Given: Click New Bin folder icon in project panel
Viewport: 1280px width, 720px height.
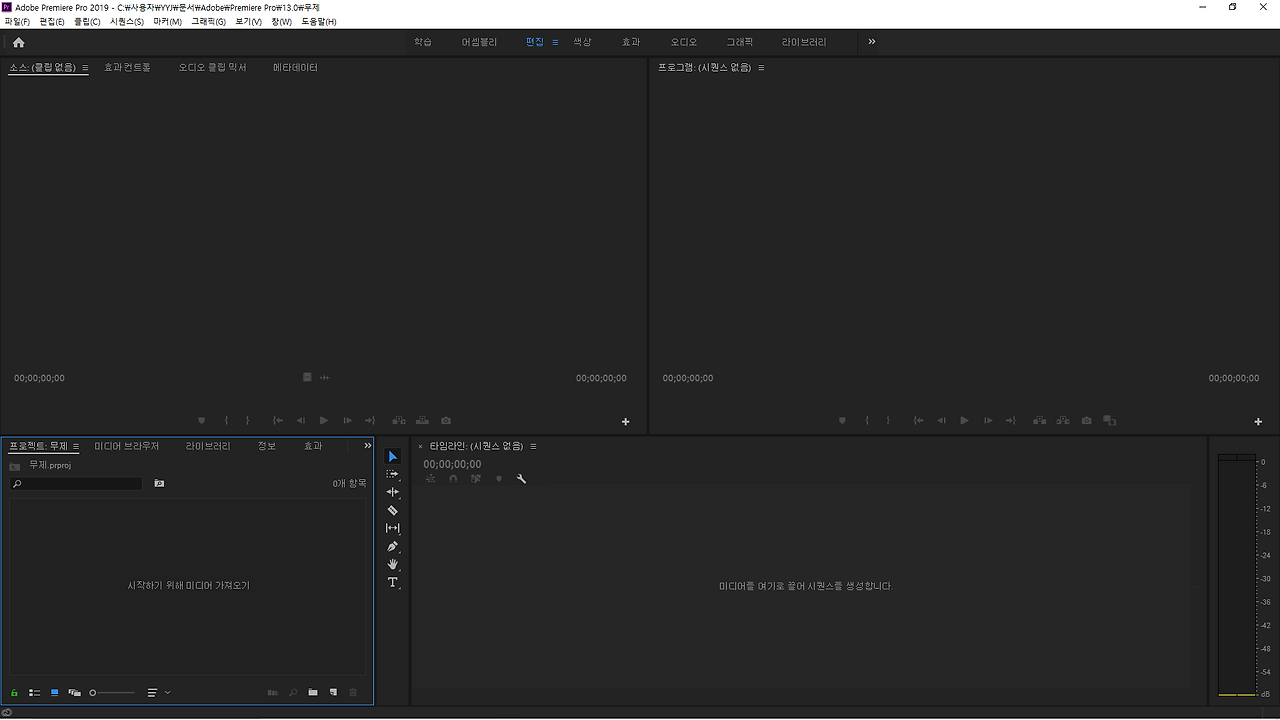Looking at the screenshot, I should tap(313, 692).
